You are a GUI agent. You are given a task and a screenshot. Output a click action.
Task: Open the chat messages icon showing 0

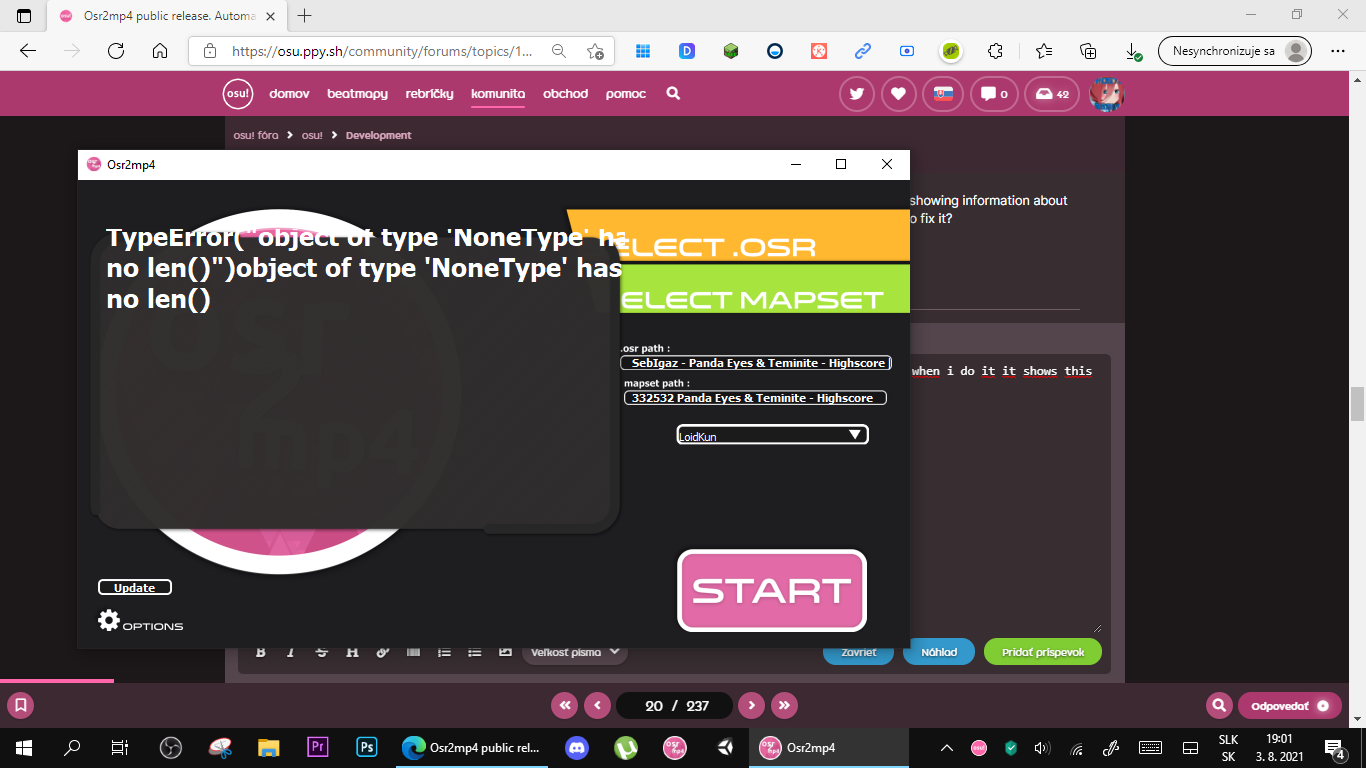tap(994, 94)
